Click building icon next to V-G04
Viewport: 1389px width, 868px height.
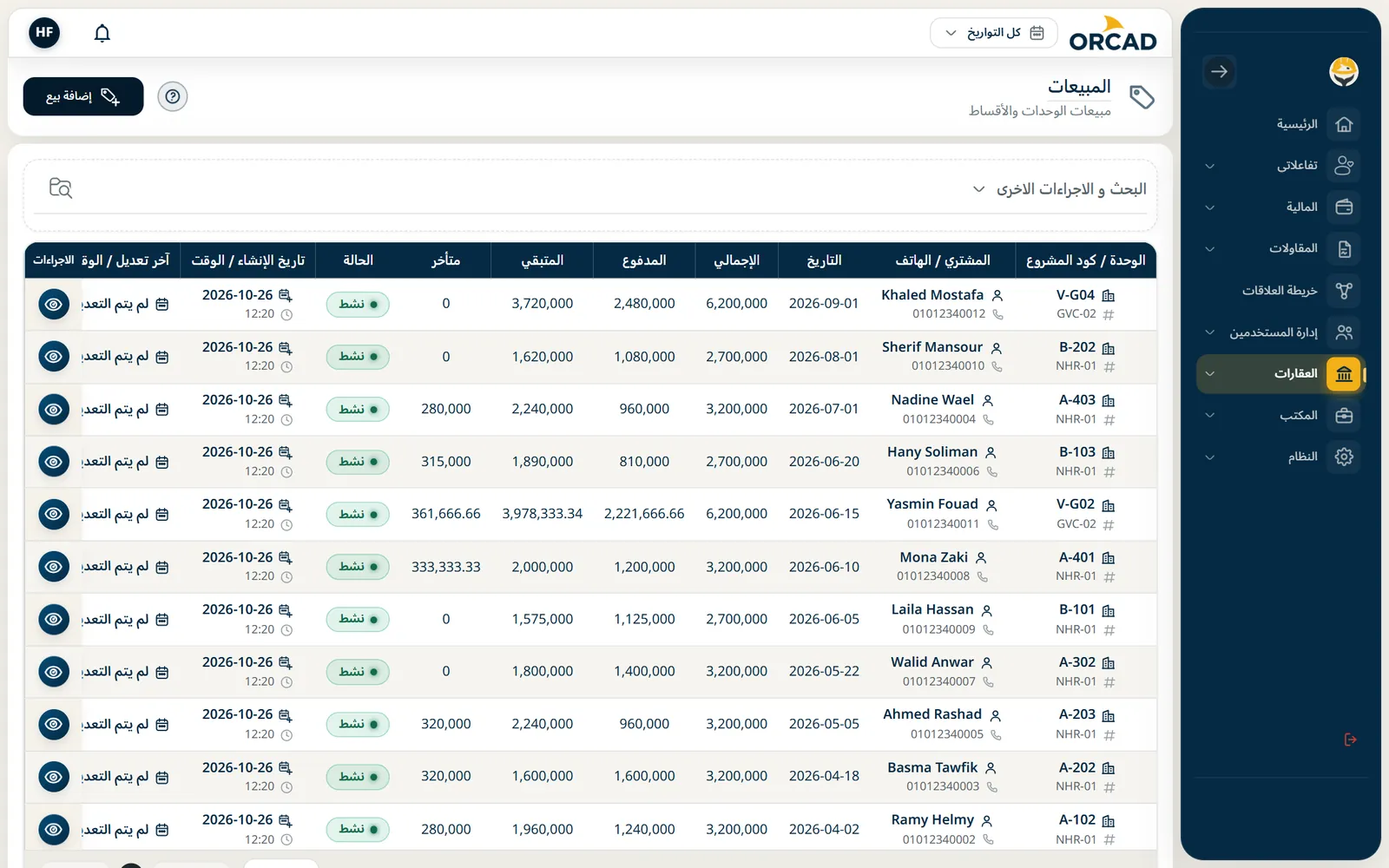1109,296
